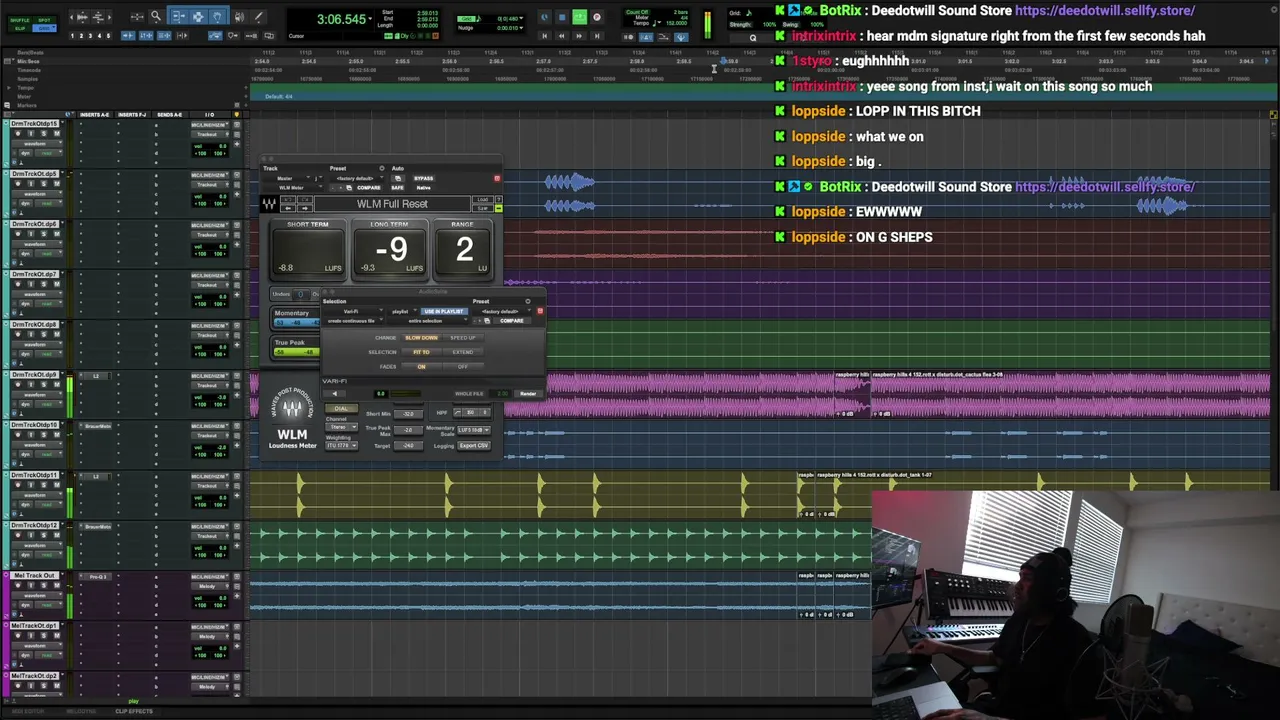
Task: Click the Rewind transport button
Action: point(561,36)
